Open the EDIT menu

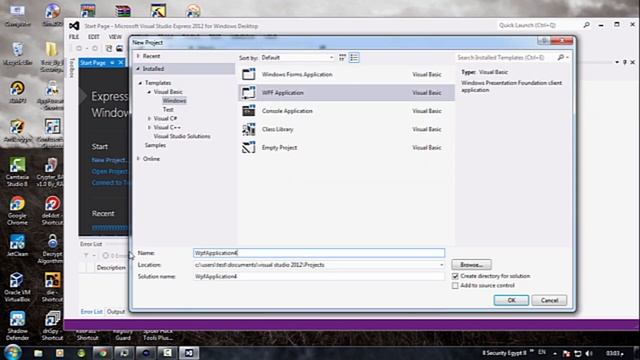pos(94,37)
